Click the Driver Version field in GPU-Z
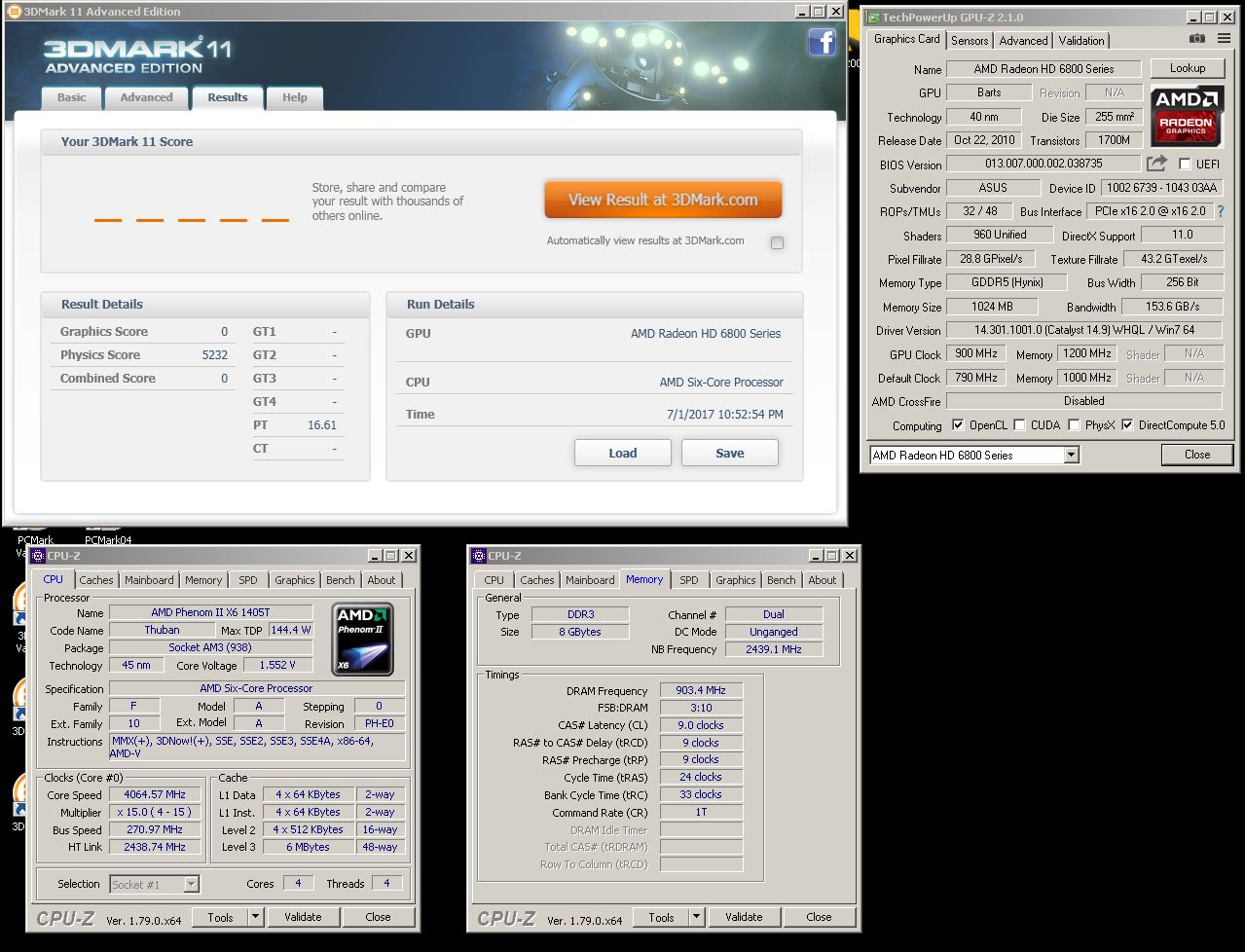Viewport: 1245px width, 952px height. pyautogui.click(x=1083, y=331)
